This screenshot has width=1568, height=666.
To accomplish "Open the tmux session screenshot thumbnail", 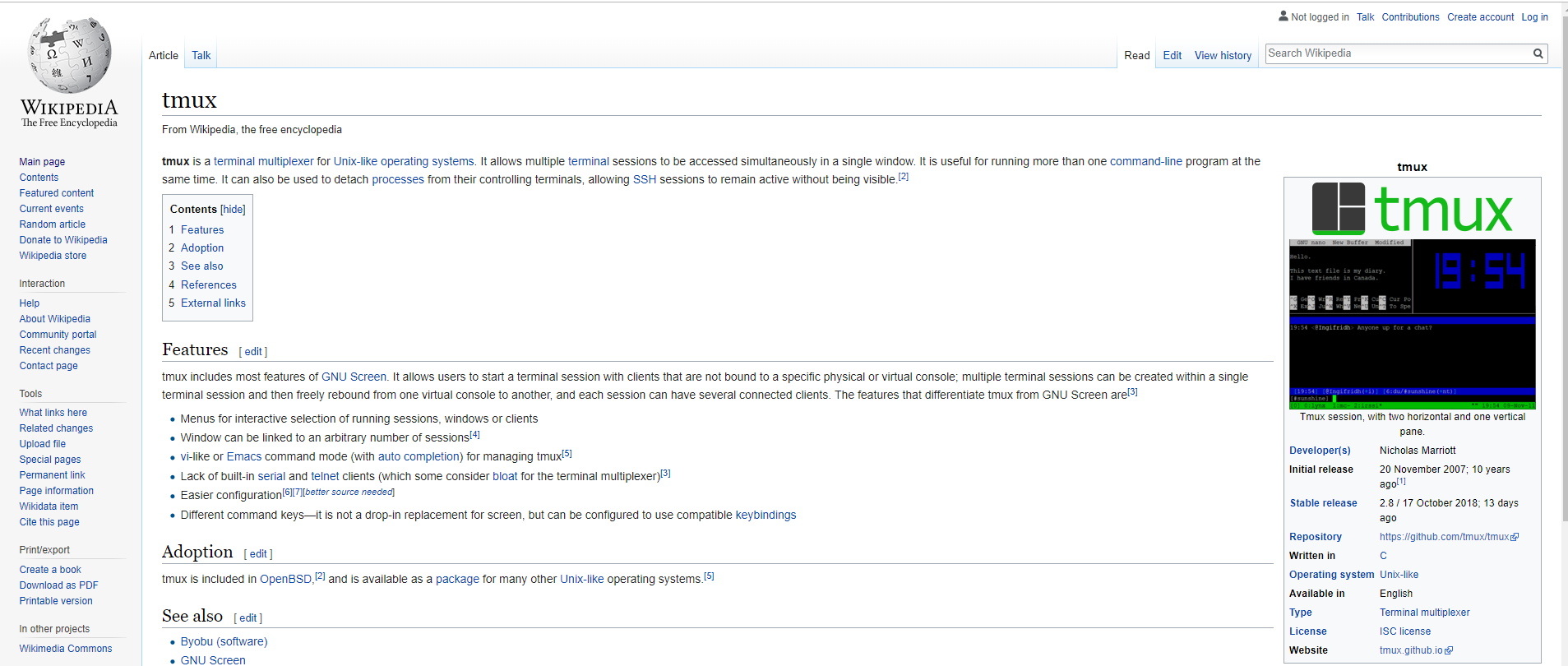I will 1412,324.
